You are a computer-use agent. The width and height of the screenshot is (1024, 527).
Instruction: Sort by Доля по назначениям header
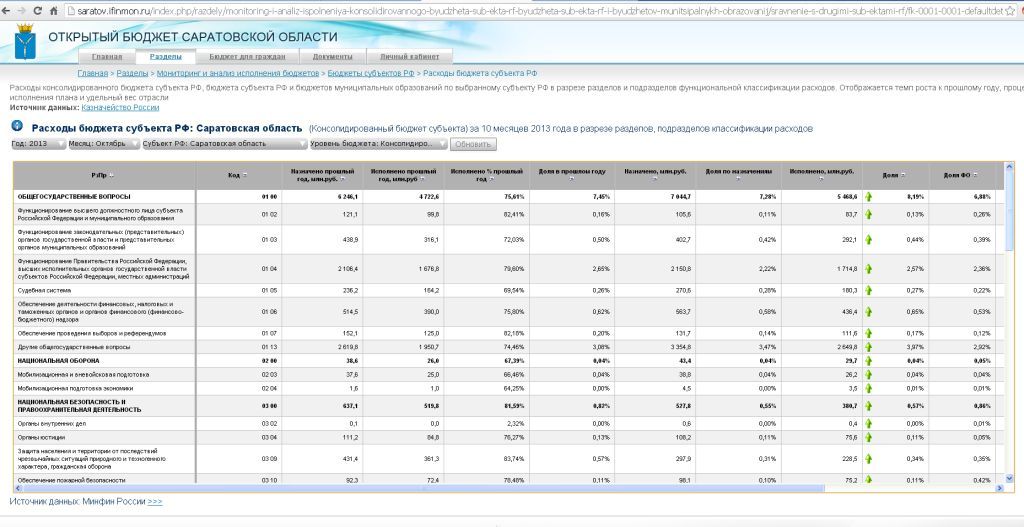[739, 174]
